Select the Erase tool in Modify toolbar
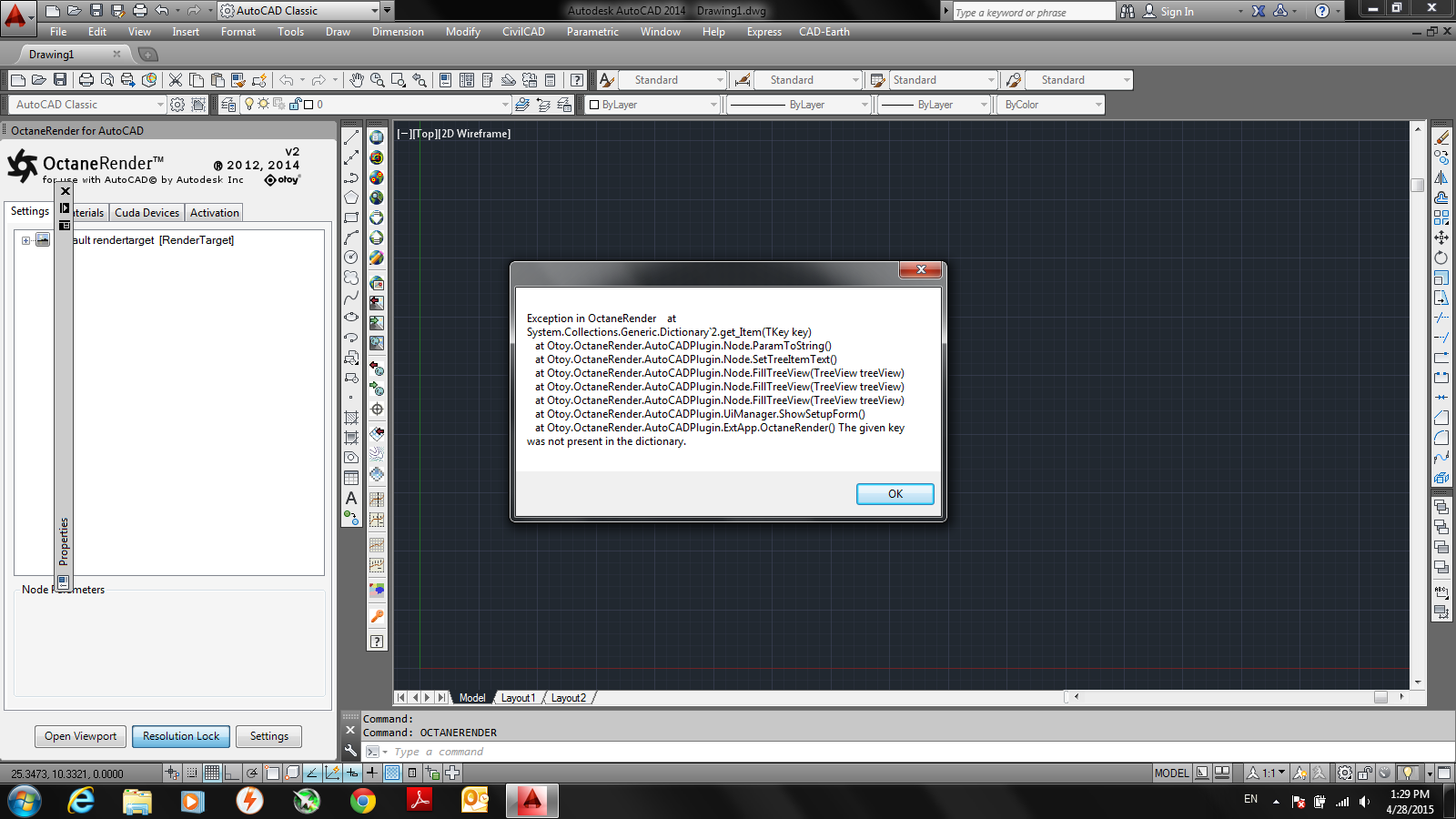Image resolution: width=1456 pixels, height=819 pixels. tap(1441, 137)
